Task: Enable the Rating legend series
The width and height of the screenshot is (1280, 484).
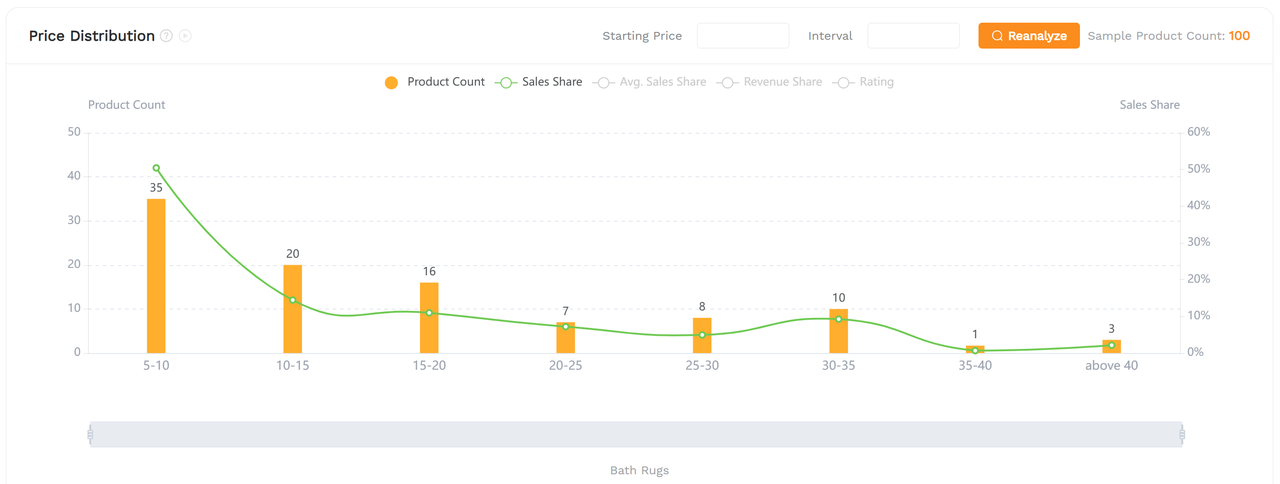Action: tap(864, 82)
